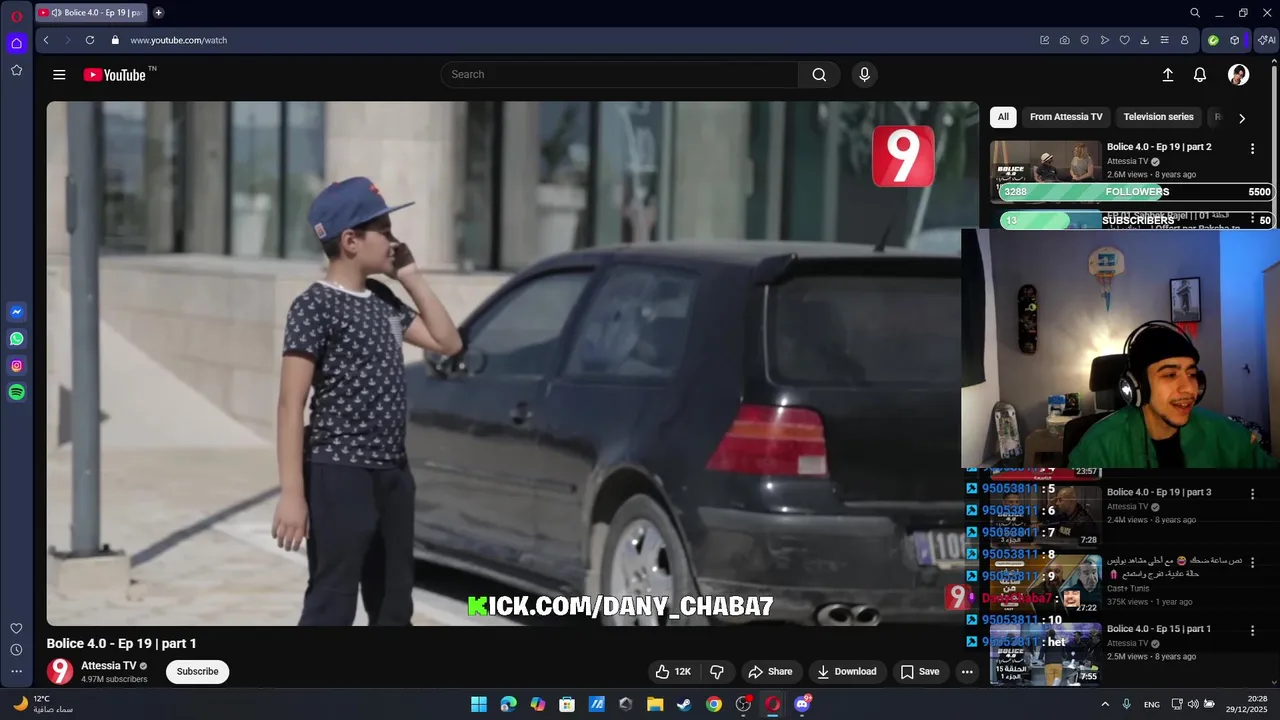This screenshot has height=720, width=1280.
Task: Open Opera sidebar history clock
Action: 16,650
